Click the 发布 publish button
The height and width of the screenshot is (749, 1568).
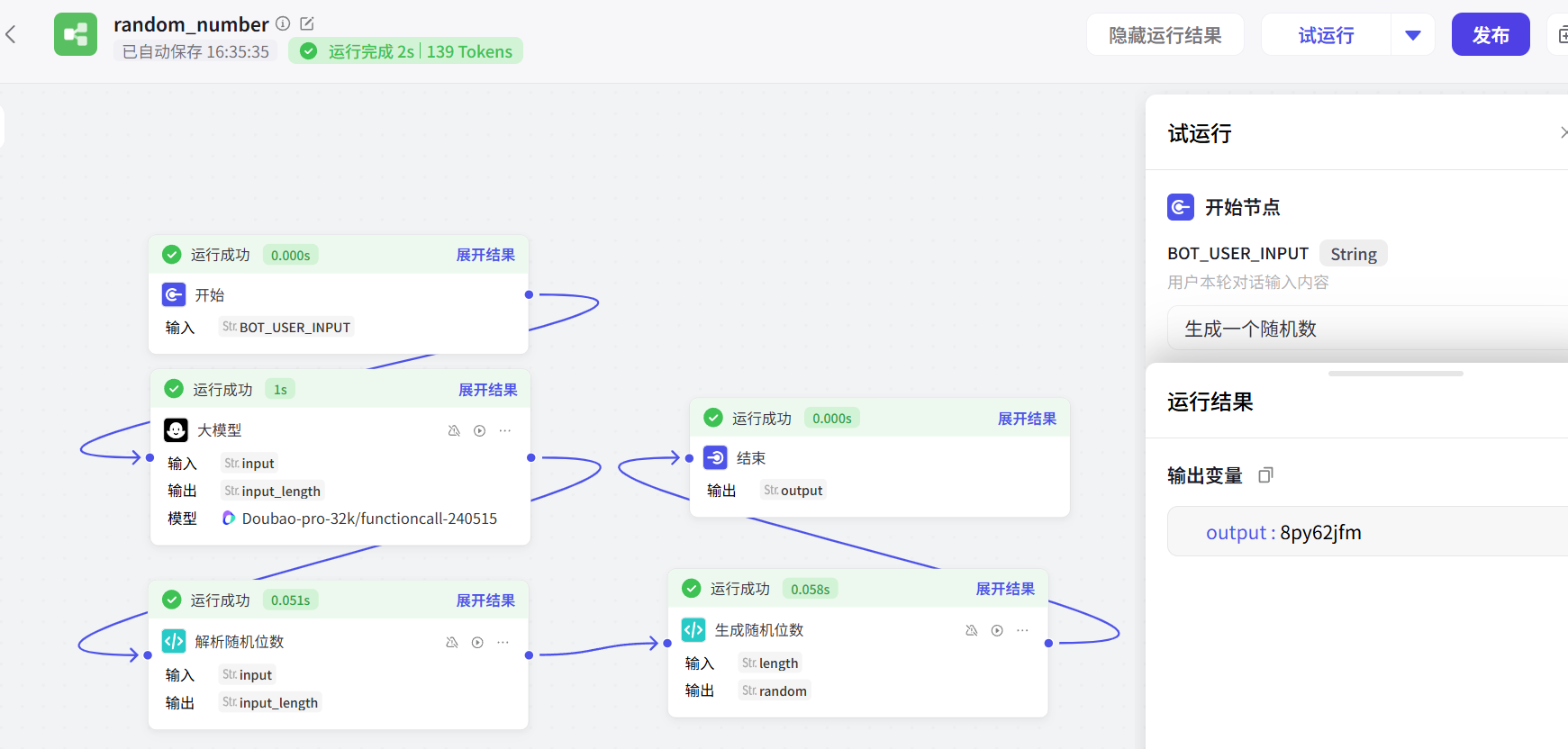tap(1490, 35)
